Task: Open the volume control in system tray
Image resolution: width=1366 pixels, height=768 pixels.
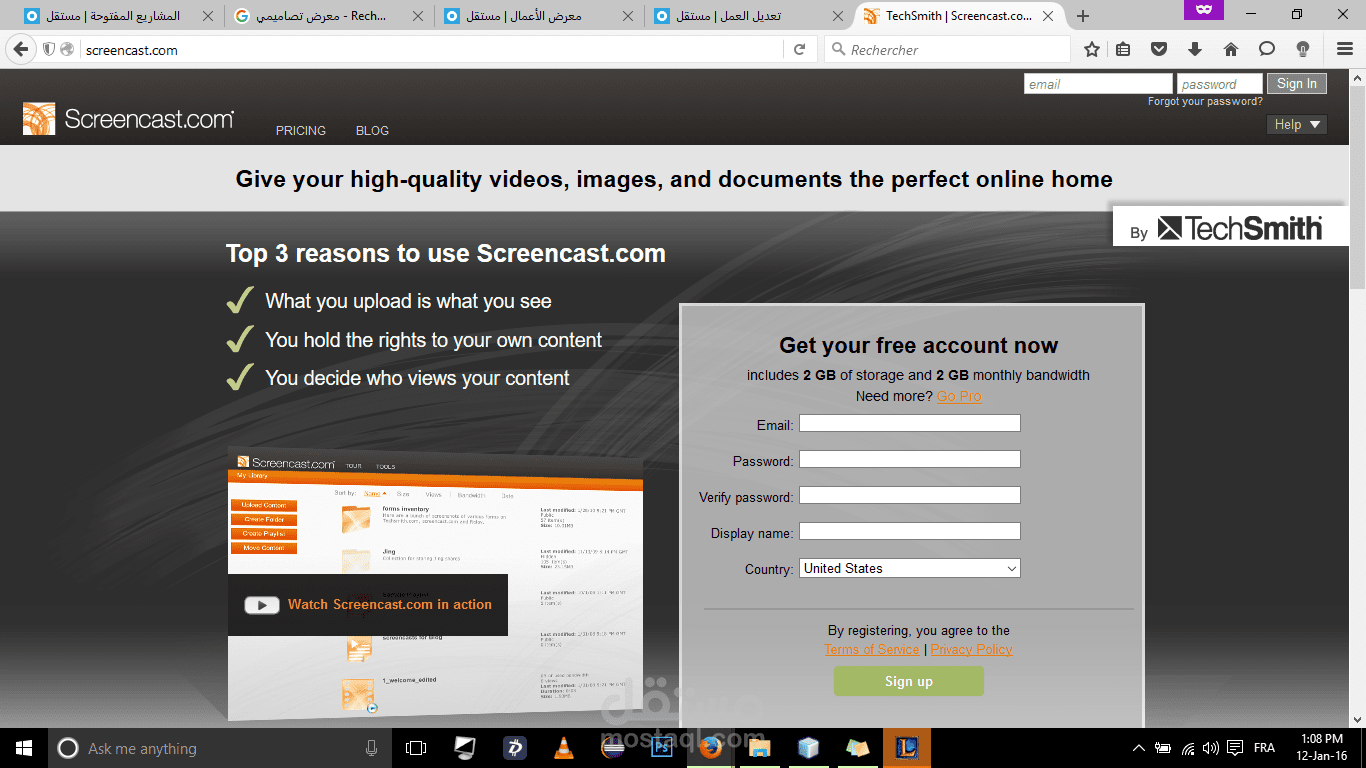Action: [1211, 748]
